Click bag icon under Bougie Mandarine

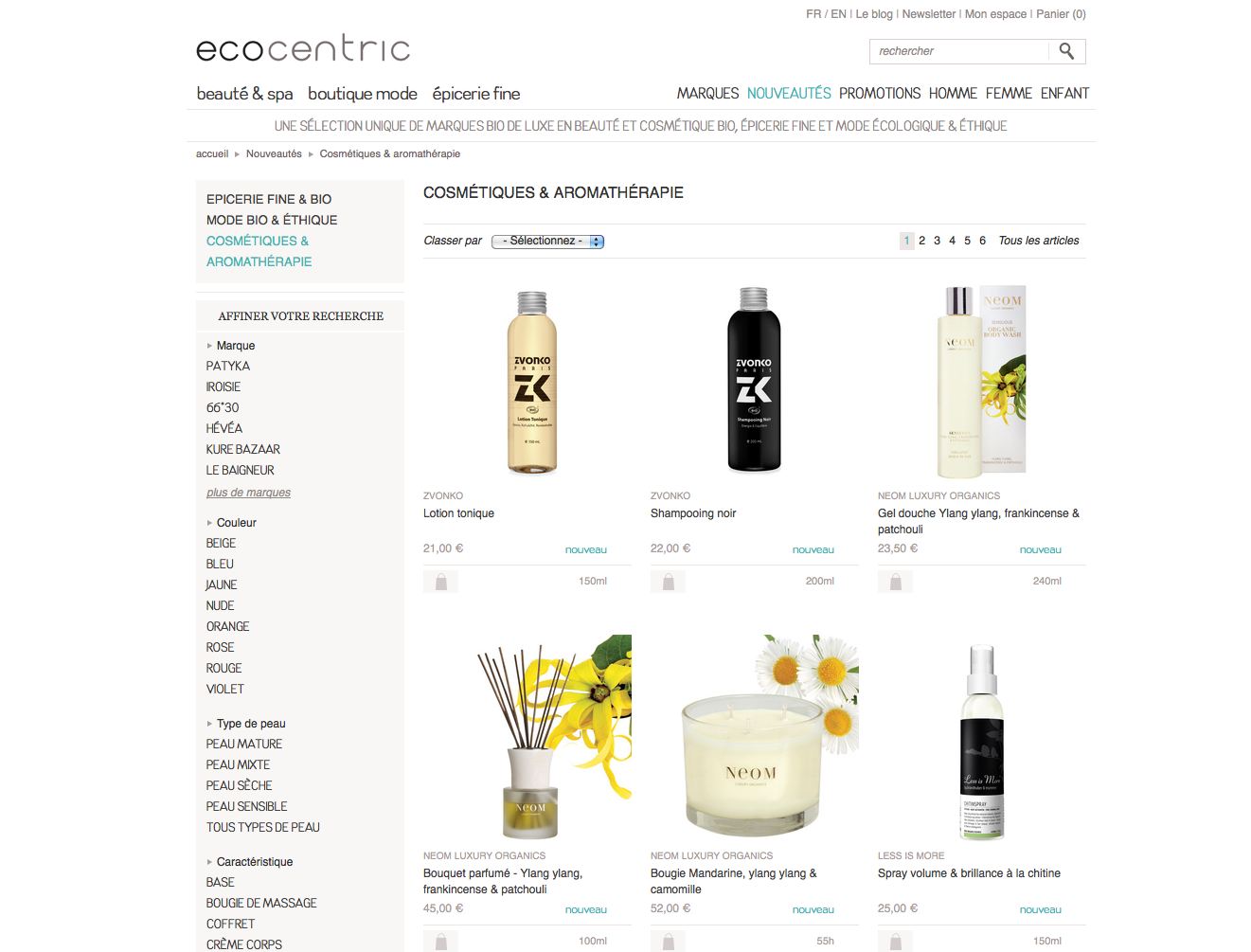pos(668,942)
